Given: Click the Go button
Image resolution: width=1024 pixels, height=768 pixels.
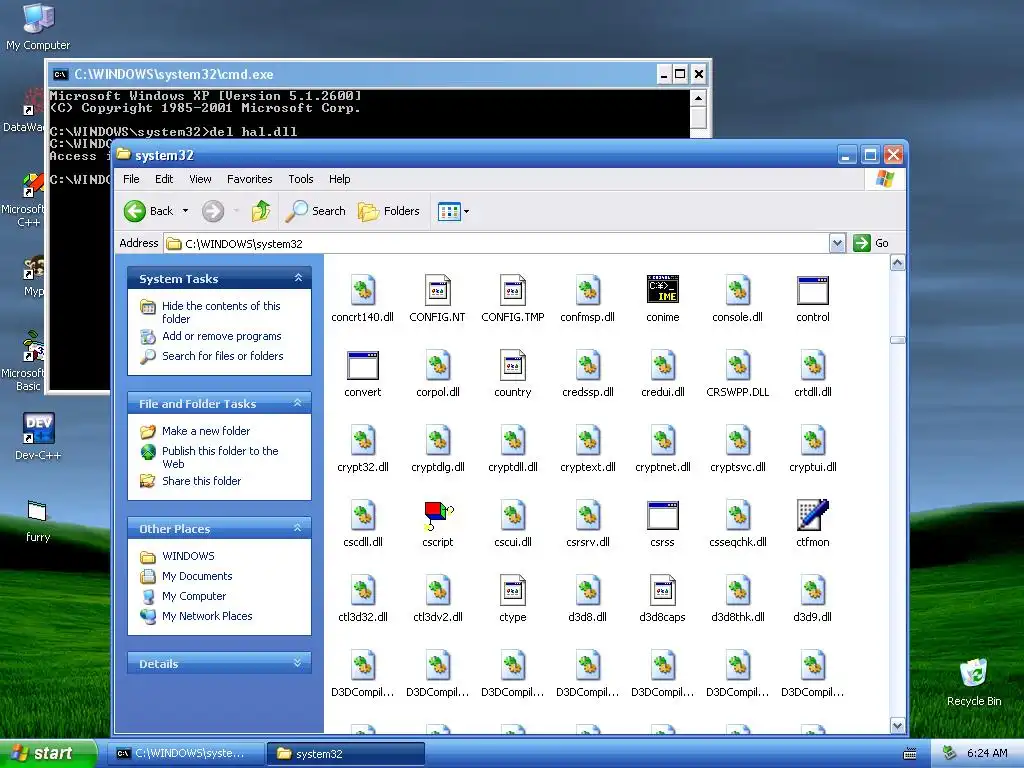Looking at the screenshot, I should (871, 244).
